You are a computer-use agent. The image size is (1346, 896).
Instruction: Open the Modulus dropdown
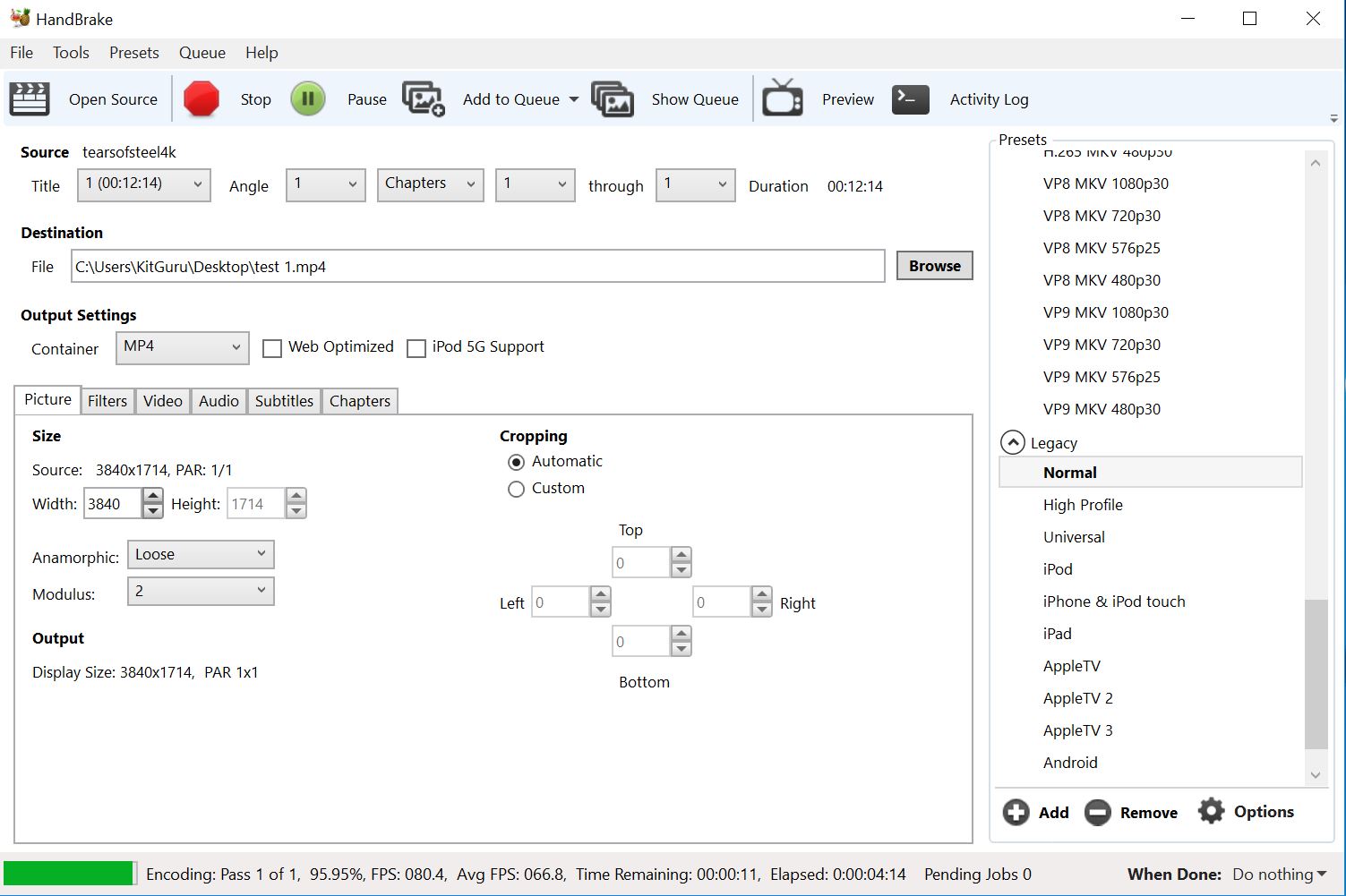[201, 591]
